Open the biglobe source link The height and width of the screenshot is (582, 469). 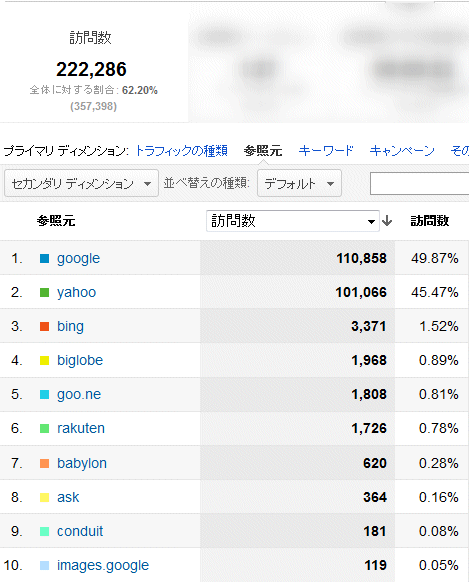coord(80,360)
